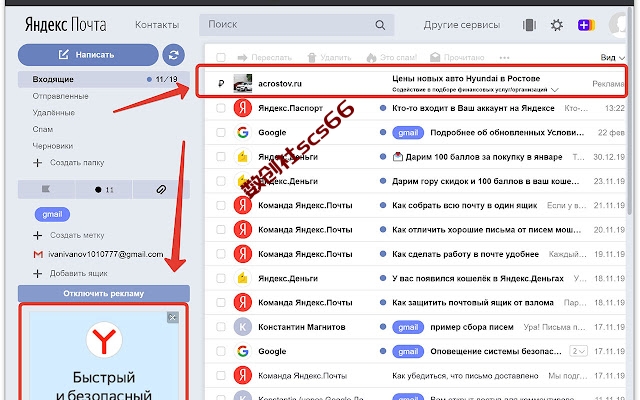Open the Отправленные folder
The image size is (640, 400).
[60, 96]
